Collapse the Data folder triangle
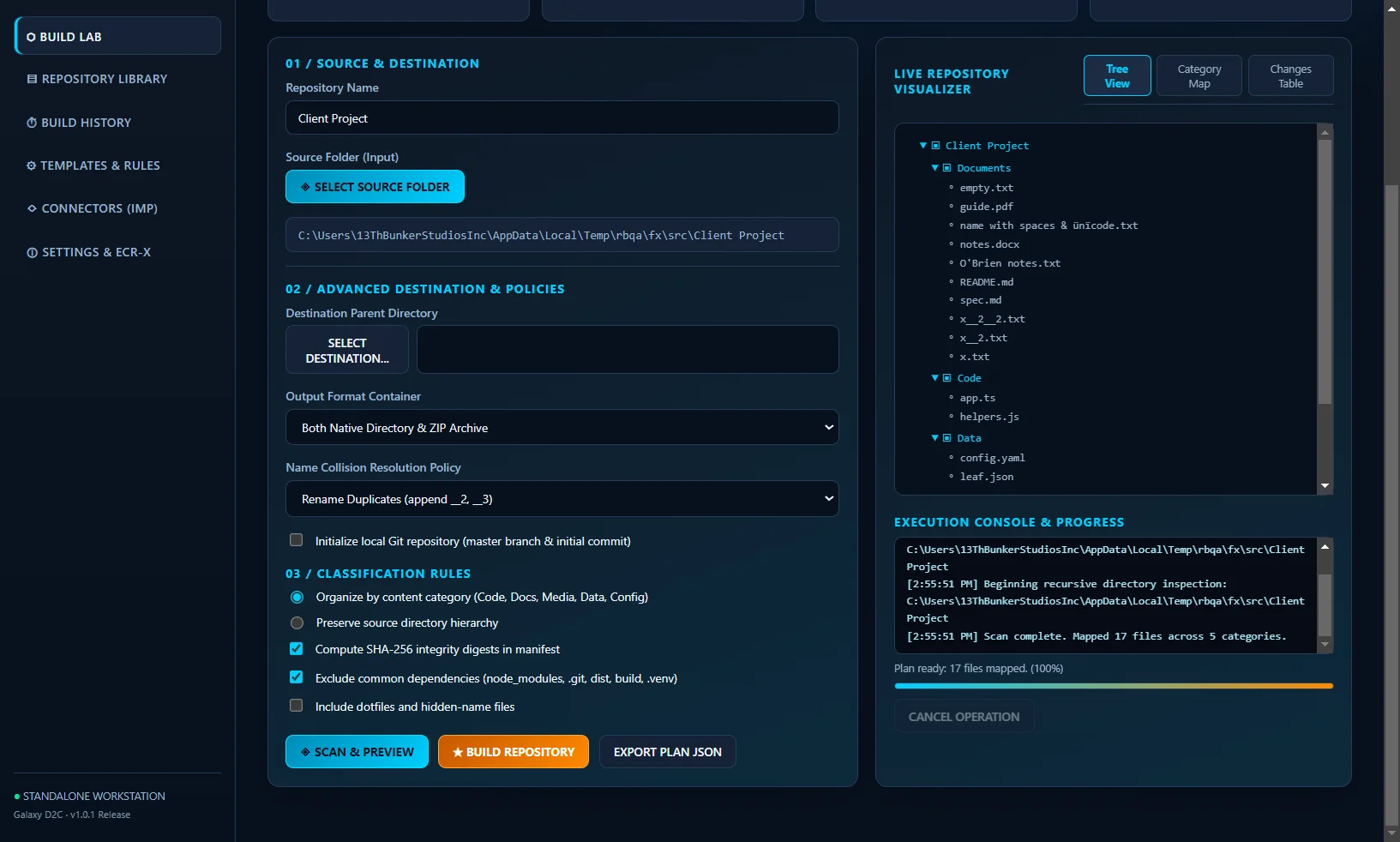The image size is (1400, 842). click(x=935, y=438)
